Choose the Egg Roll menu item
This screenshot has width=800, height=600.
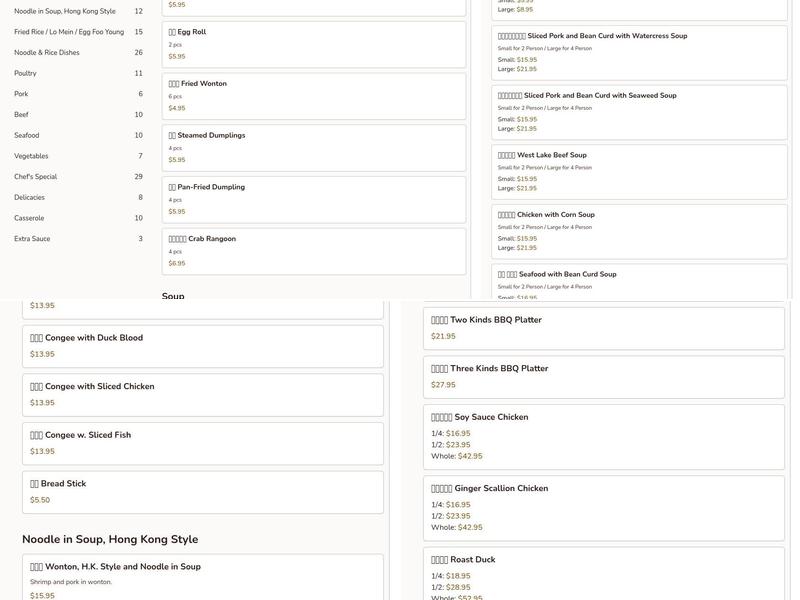tap(313, 44)
